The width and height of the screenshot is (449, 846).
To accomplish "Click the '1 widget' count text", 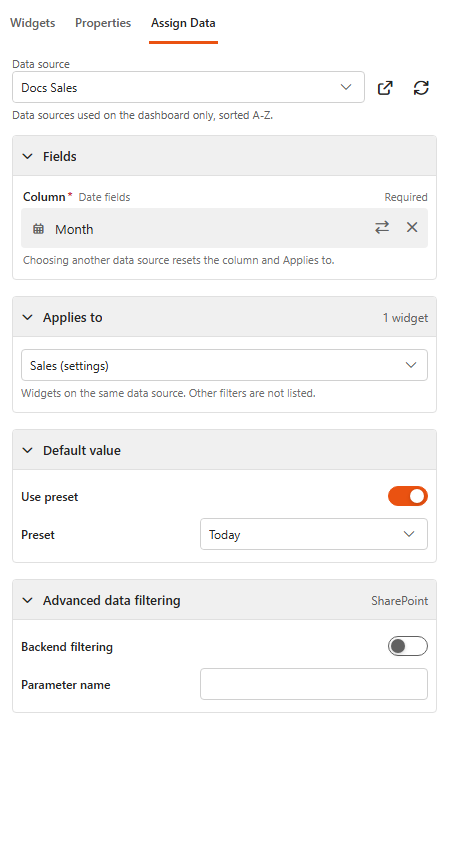I will (405, 318).
